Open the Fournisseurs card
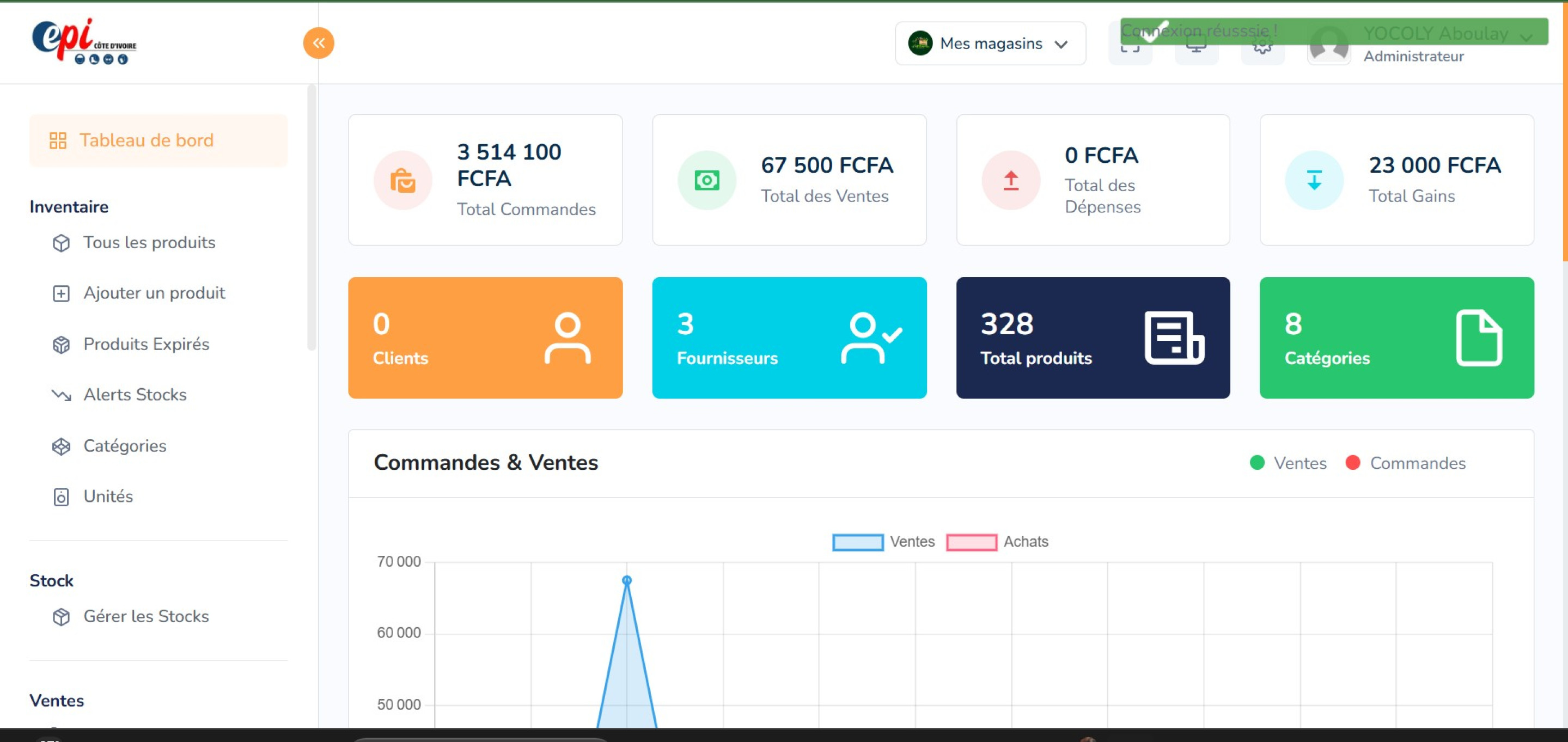The height and width of the screenshot is (742, 1568). click(x=789, y=338)
